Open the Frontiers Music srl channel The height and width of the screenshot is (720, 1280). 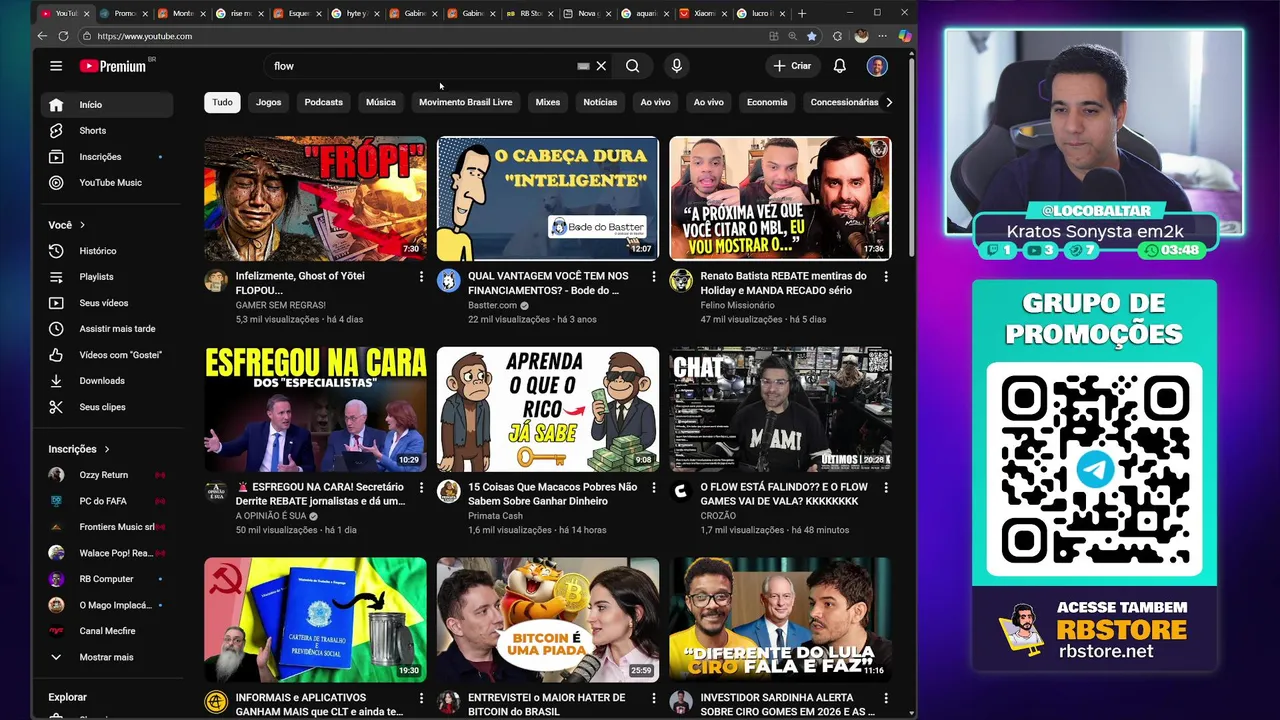coord(107,526)
